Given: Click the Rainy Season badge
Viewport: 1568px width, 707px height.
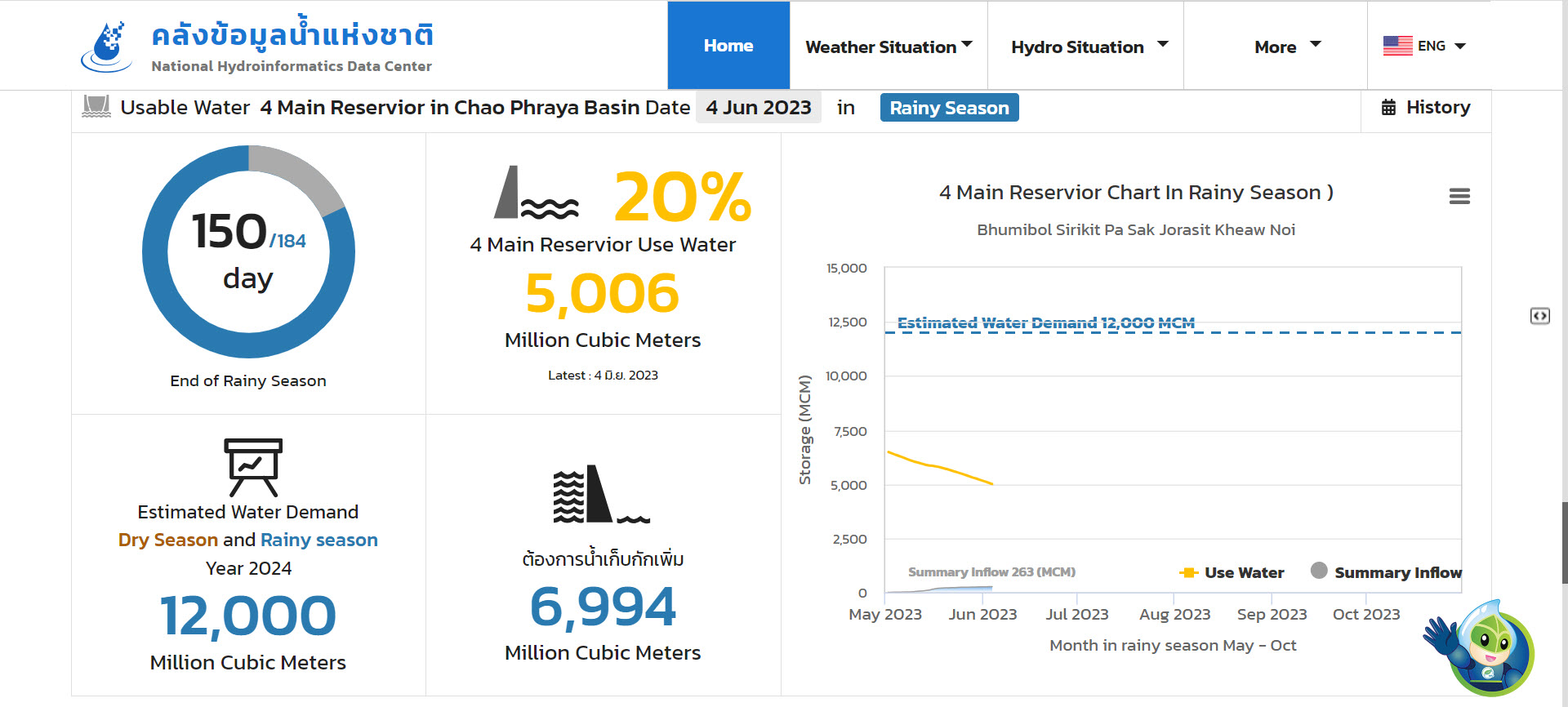Looking at the screenshot, I should point(949,108).
